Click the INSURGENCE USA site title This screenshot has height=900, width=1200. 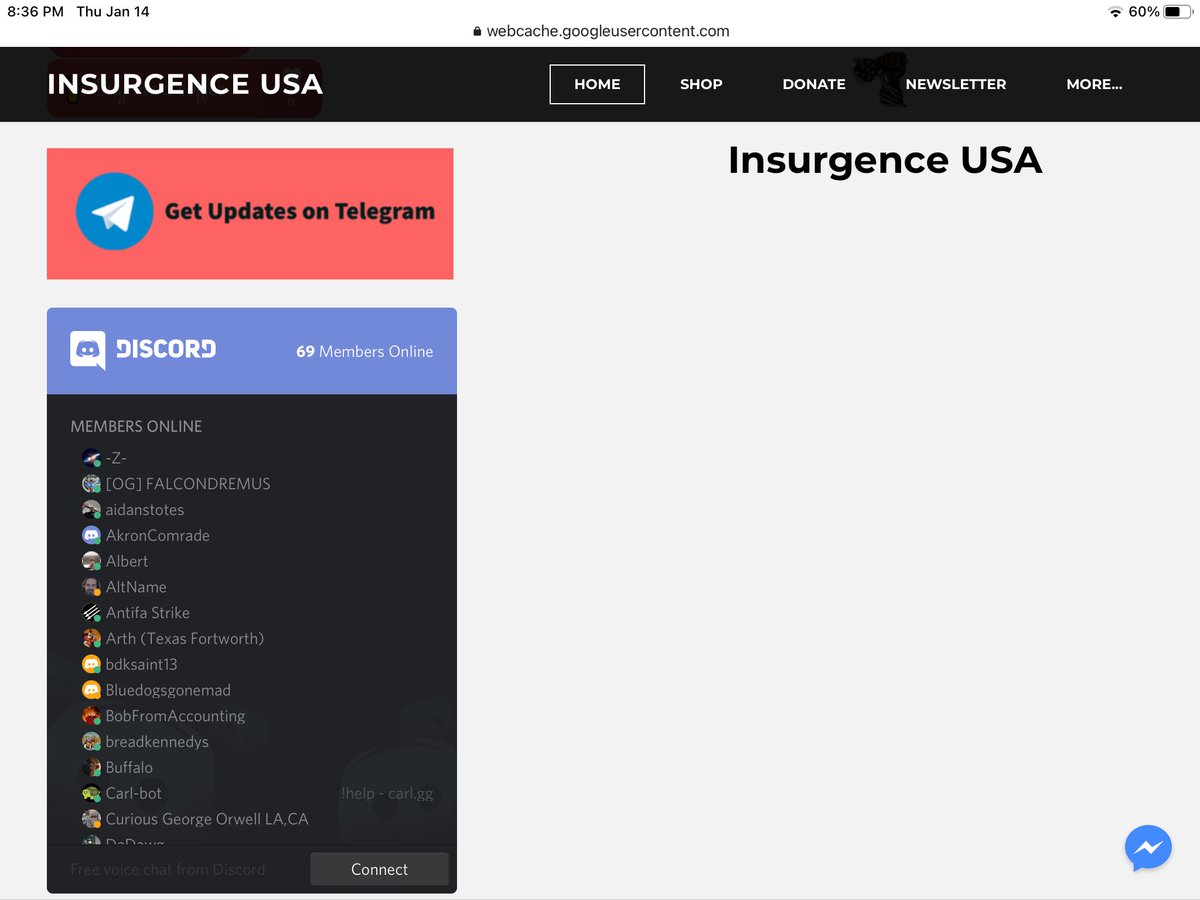(x=185, y=84)
